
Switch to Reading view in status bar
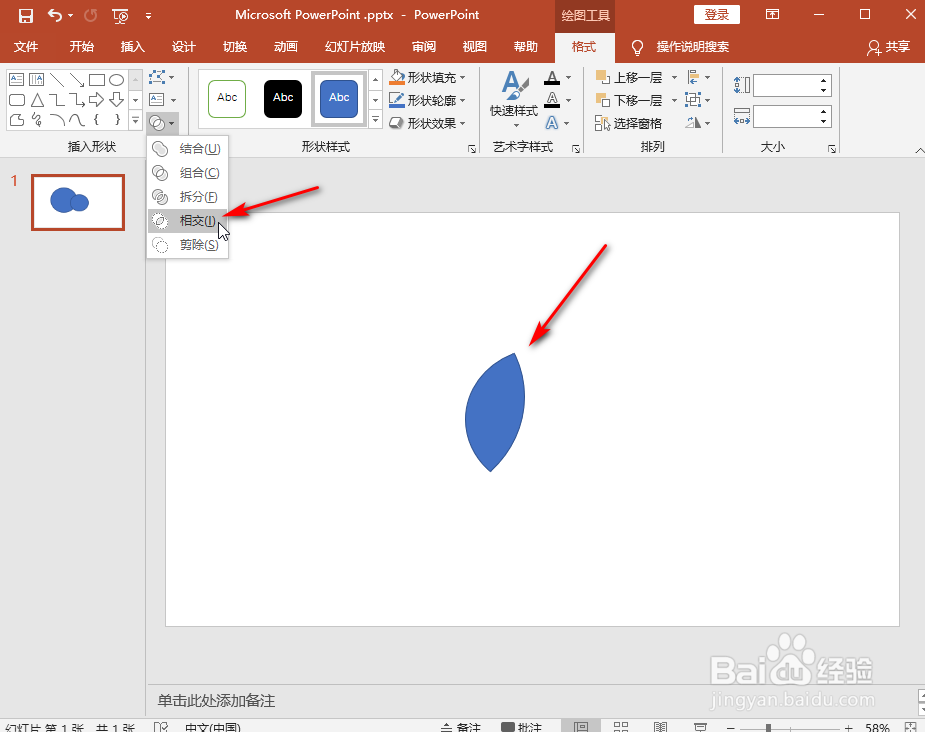[661, 727]
